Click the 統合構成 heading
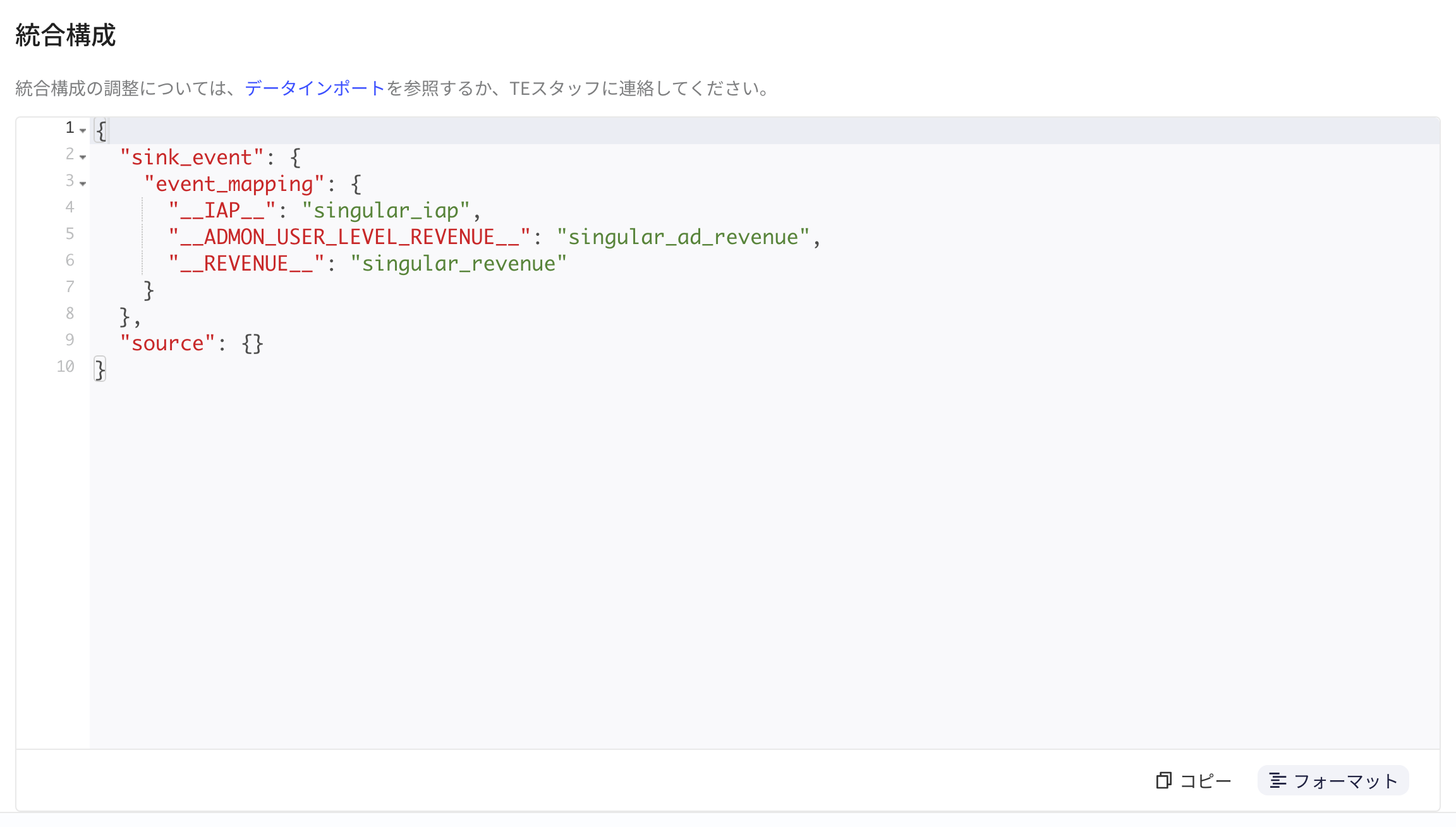Screen dimensions: 1456x827 click(66, 35)
